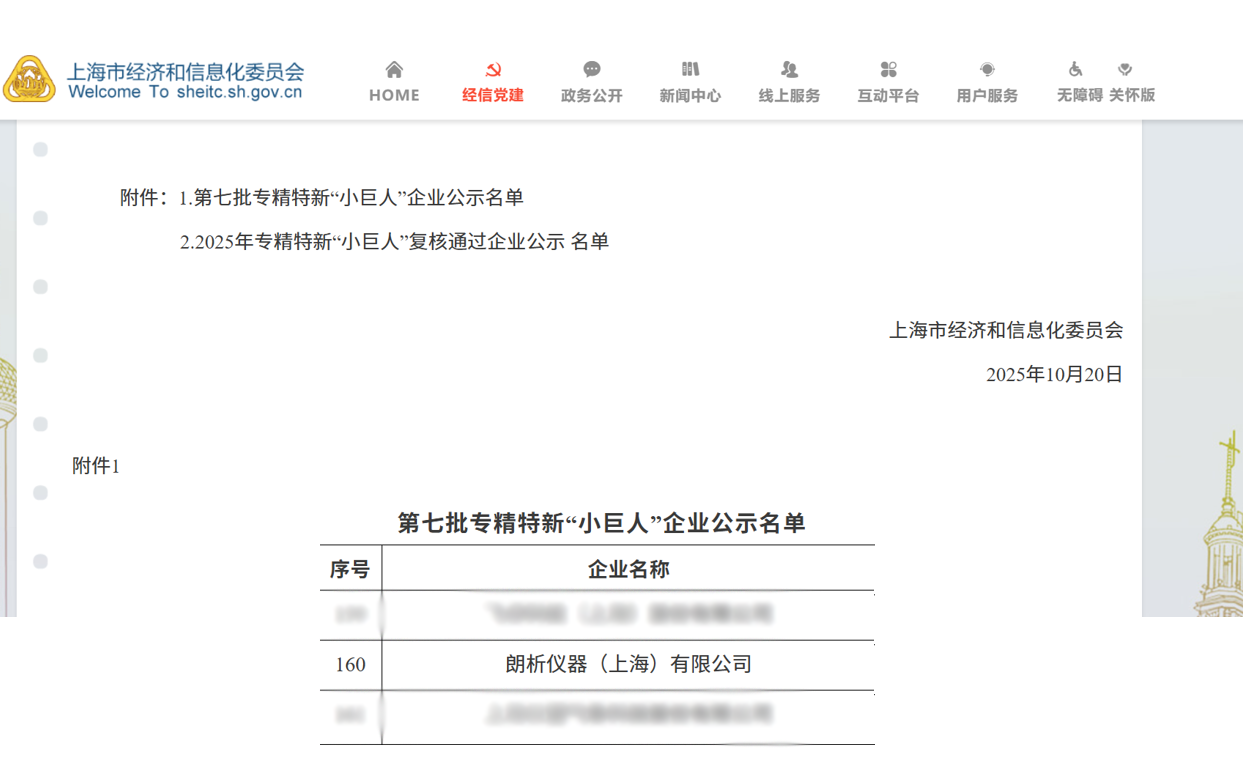
Task: Click the 用户服务 location pin icon
Action: (x=986, y=68)
